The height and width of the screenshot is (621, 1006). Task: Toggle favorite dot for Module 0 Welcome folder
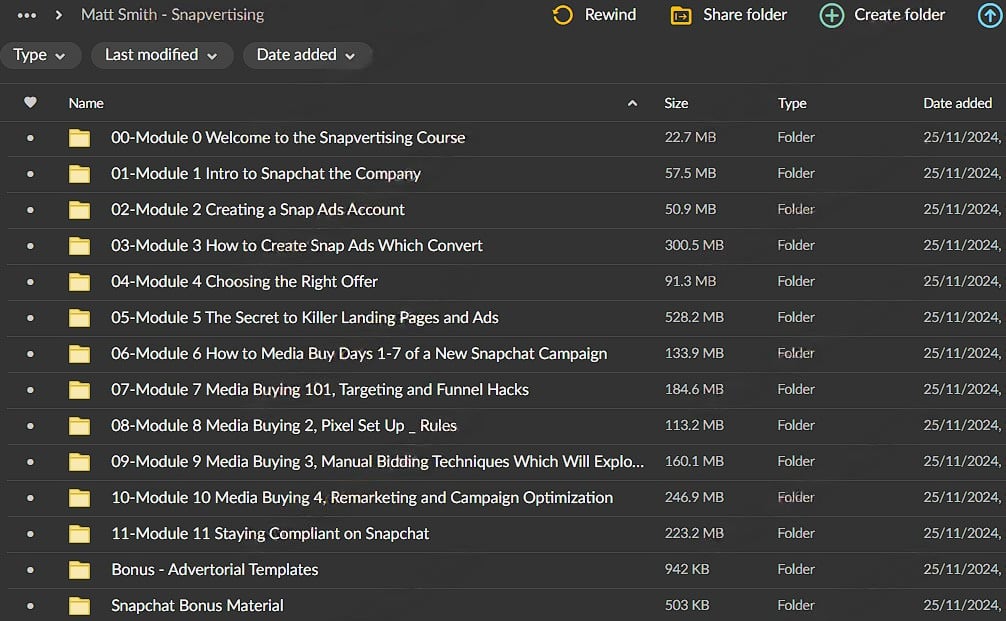click(30, 138)
